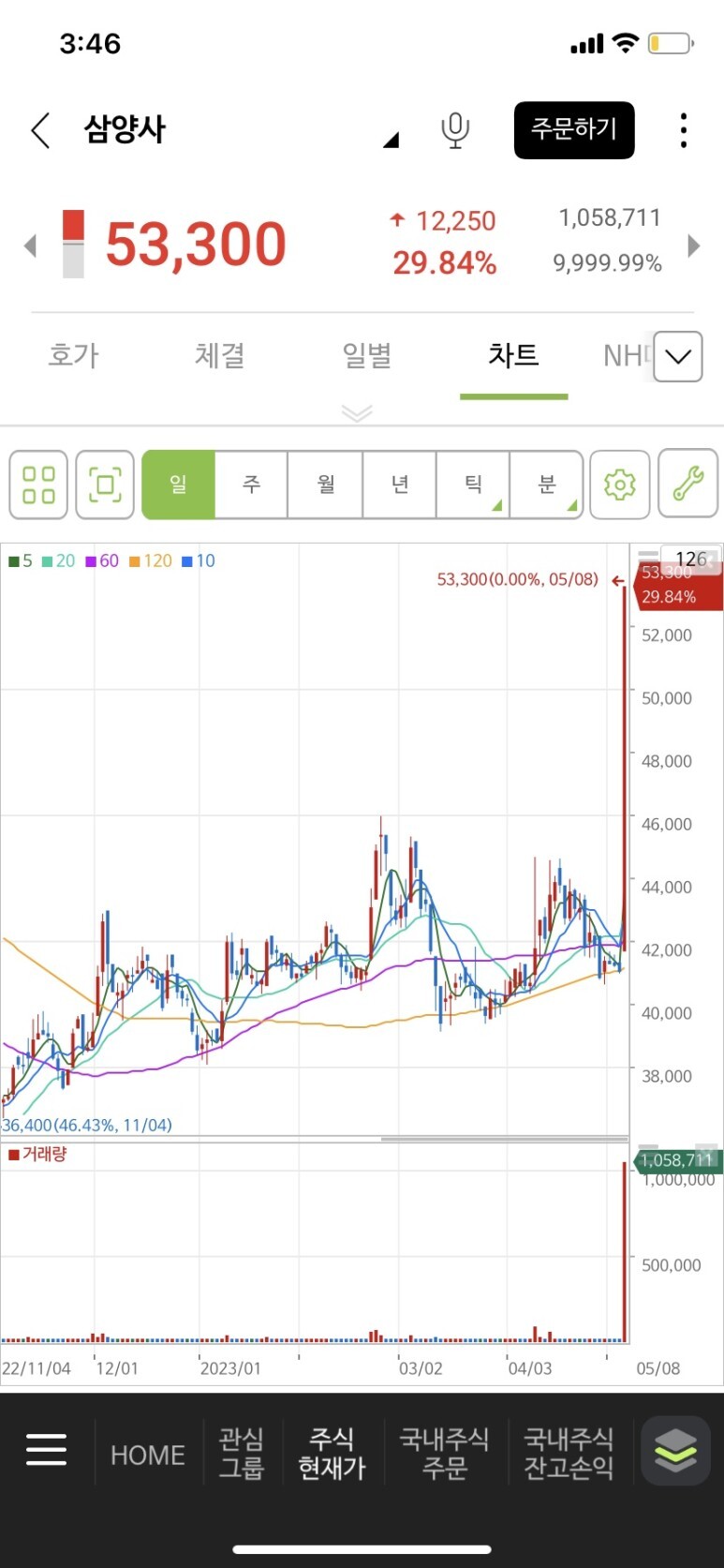
Task: Click the 03/02 date axis label
Action: [x=421, y=1368]
